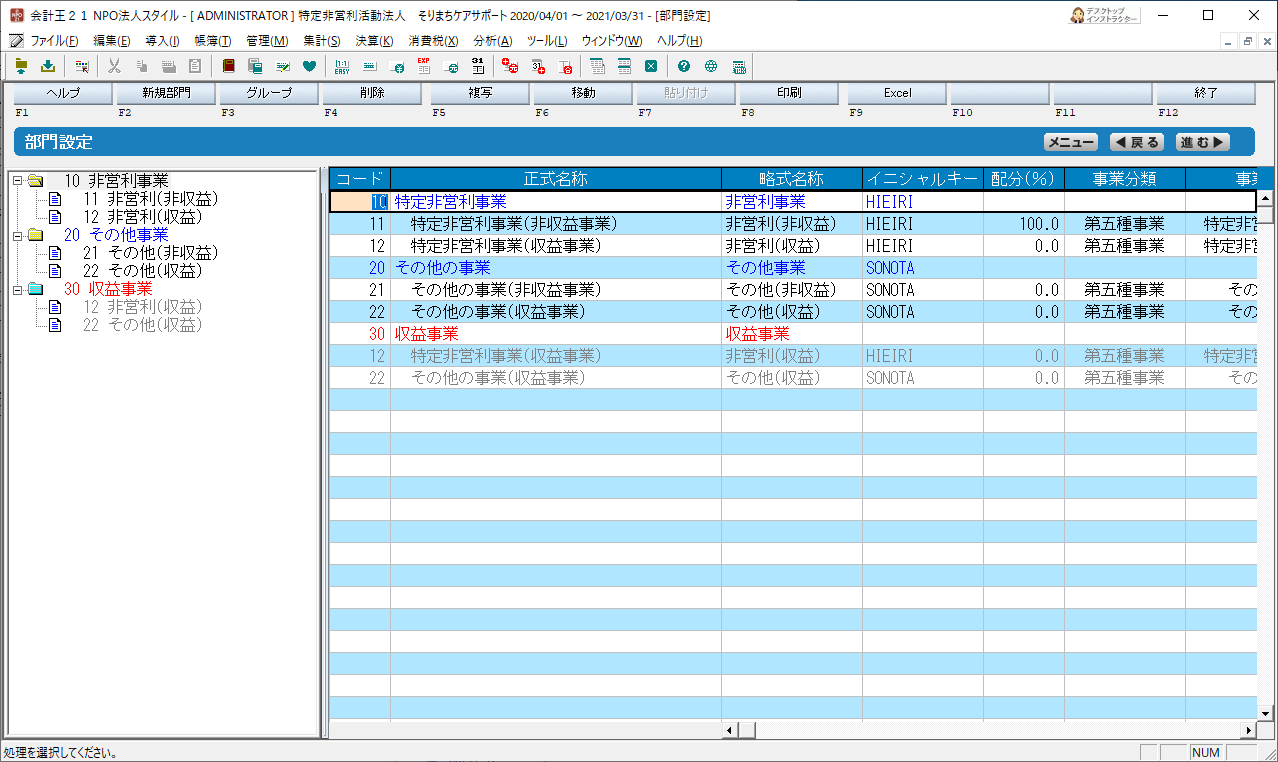Click the two-books icon beside the red book
The width and height of the screenshot is (1278, 762).
(x=255, y=66)
